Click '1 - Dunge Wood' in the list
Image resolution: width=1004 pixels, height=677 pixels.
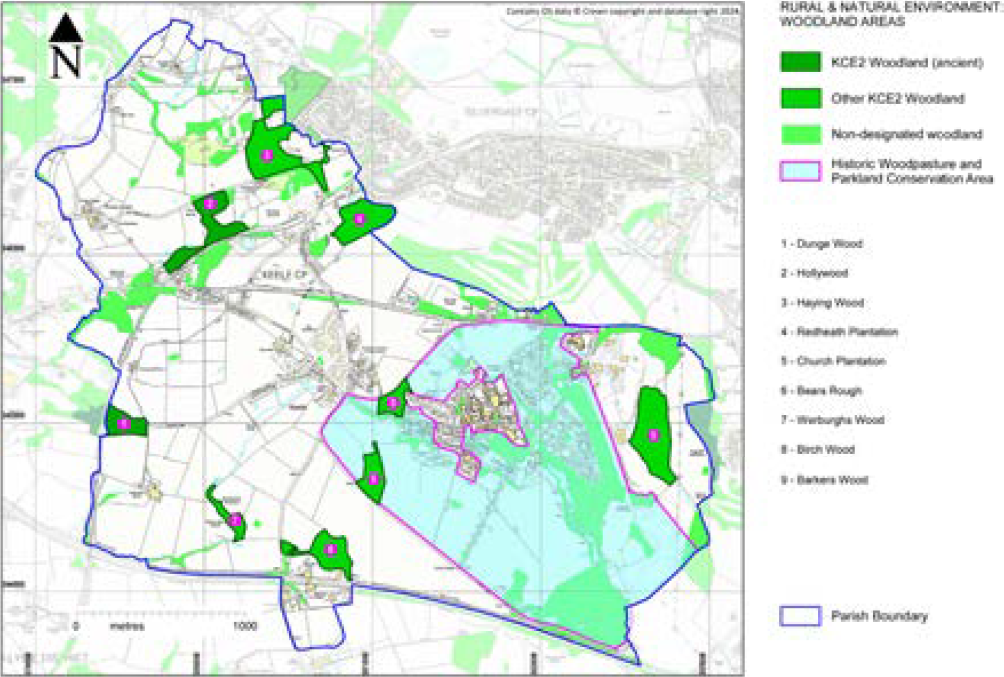[x=822, y=244]
